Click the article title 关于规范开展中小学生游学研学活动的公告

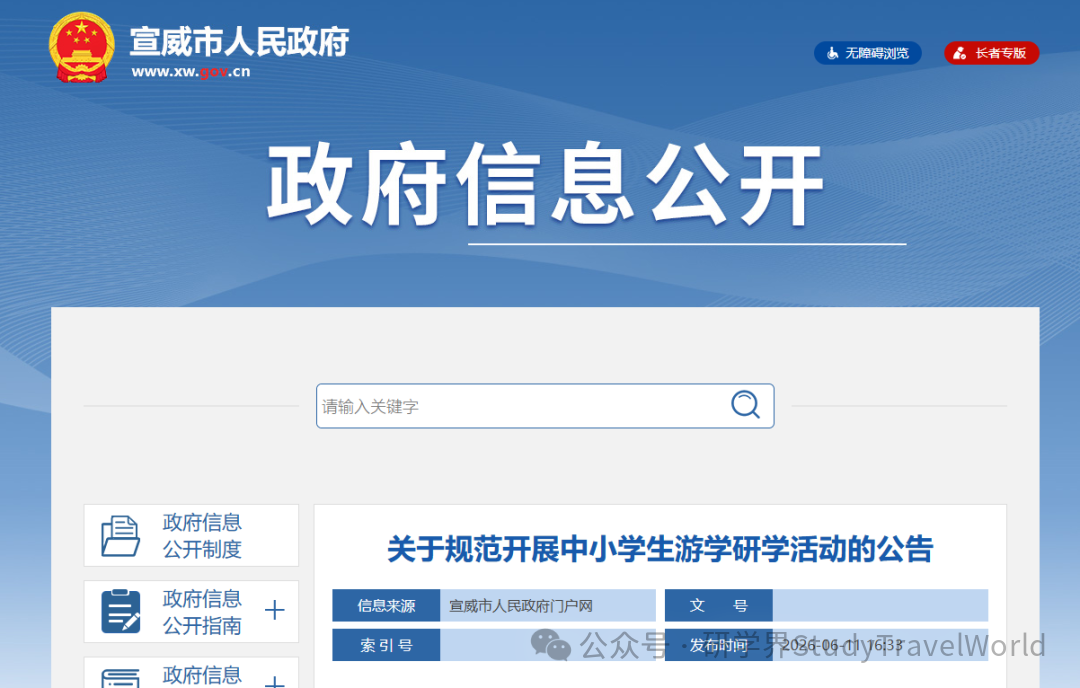pyautogui.click(x=660, y=550)
